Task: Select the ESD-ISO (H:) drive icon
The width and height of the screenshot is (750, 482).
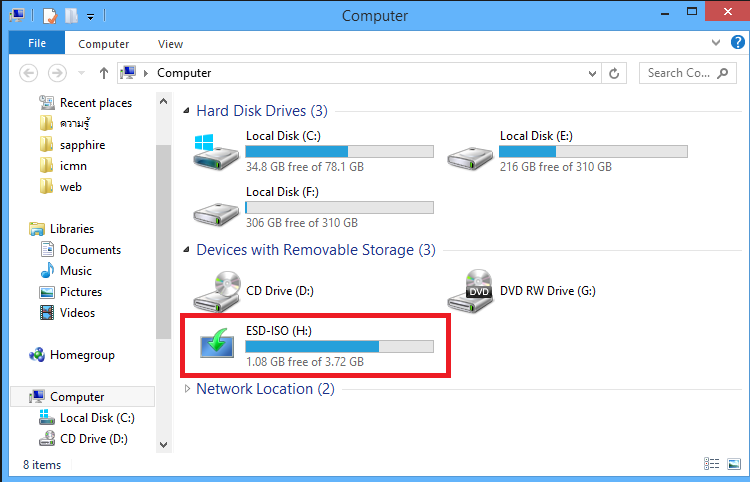Action: coord(217,343)
